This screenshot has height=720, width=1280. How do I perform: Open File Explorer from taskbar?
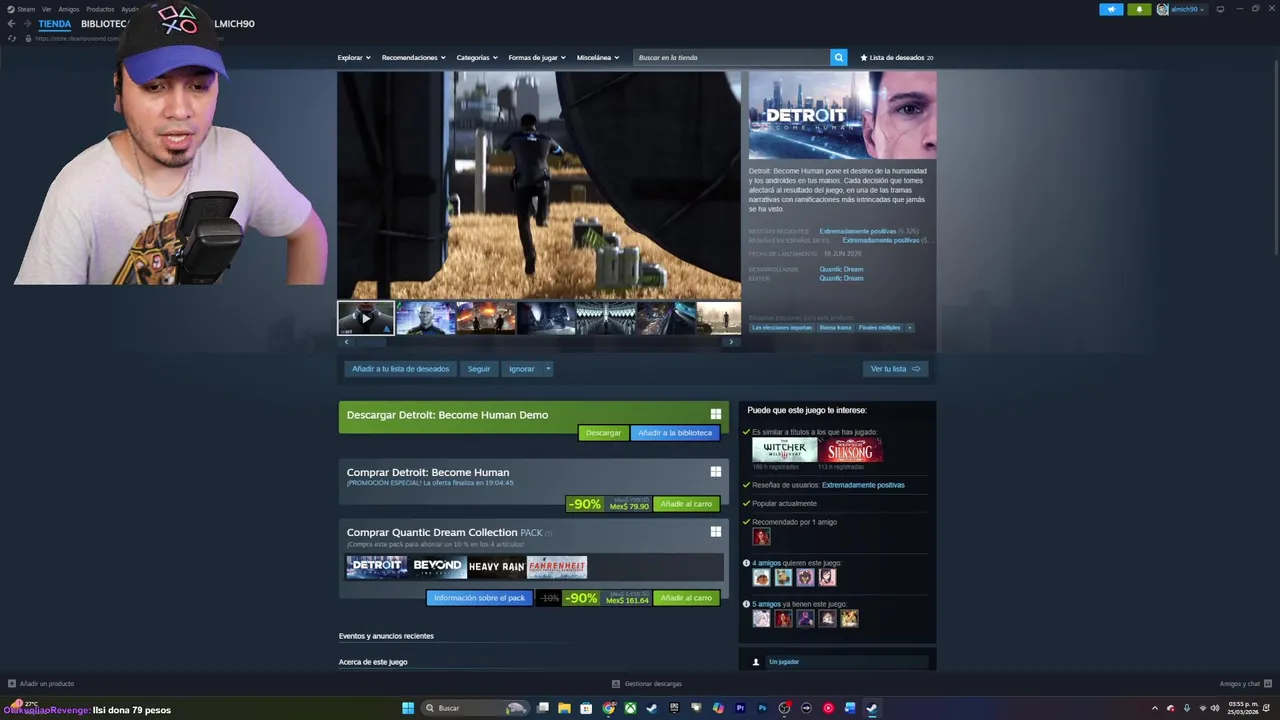pos(564,708)
